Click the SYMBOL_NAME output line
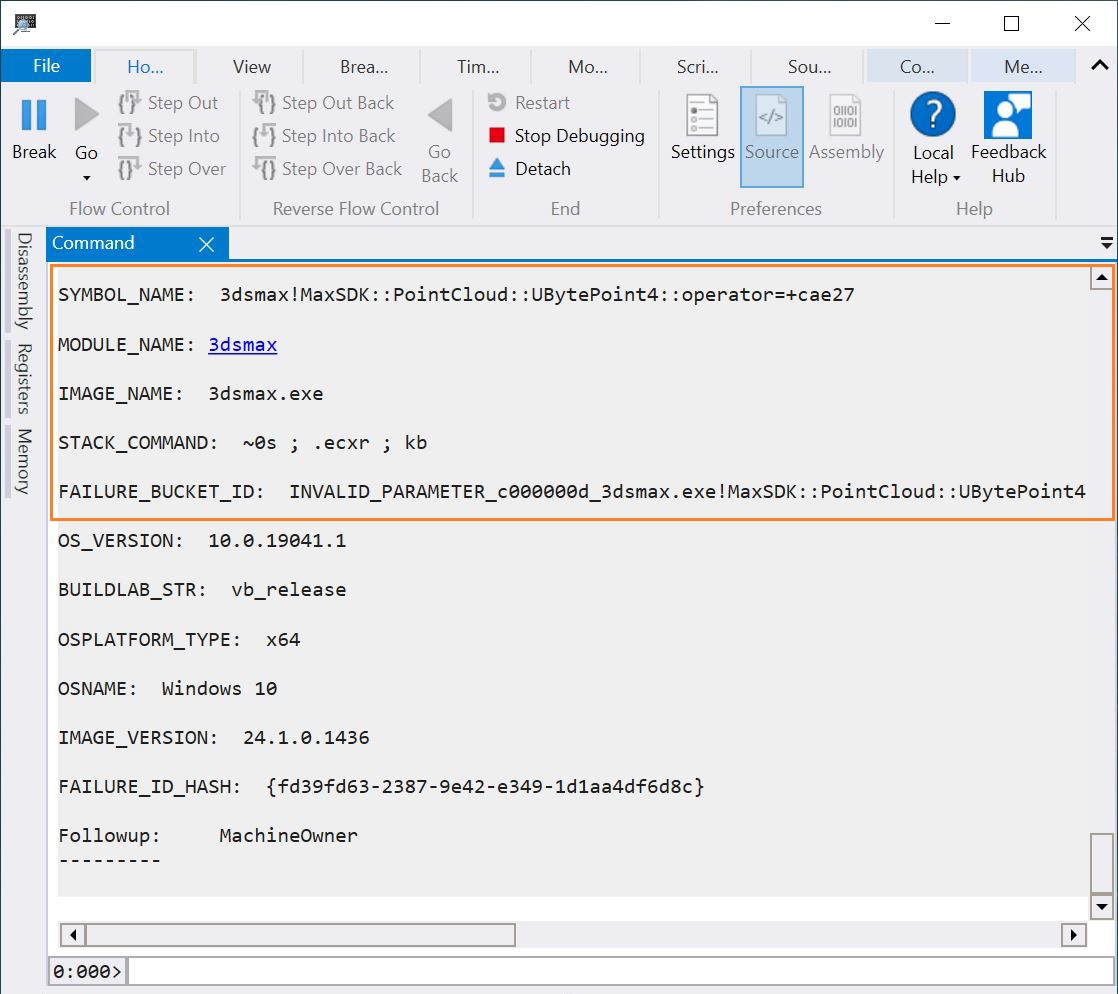This screenshot has width=1118, height=994. [x=456, y=294]
